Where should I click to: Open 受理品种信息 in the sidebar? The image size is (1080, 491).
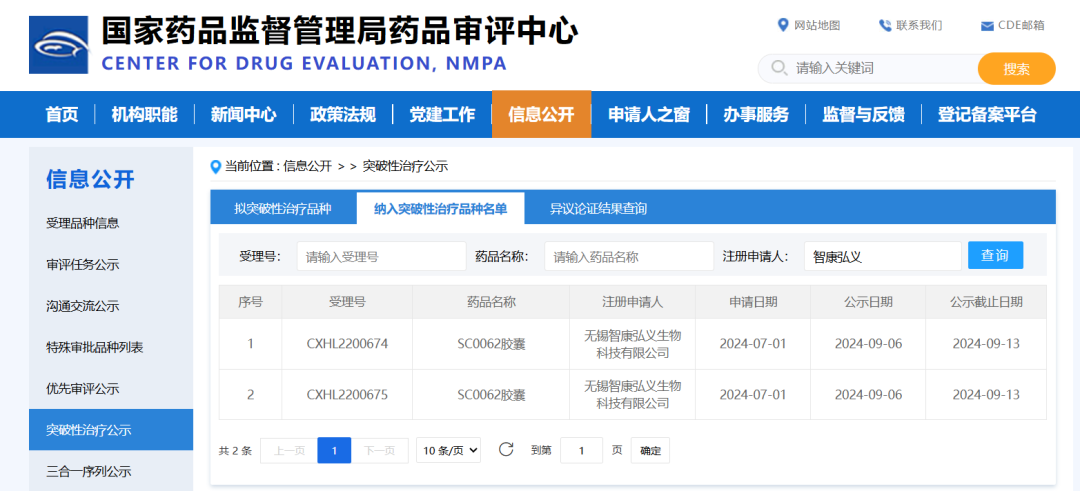82,223
